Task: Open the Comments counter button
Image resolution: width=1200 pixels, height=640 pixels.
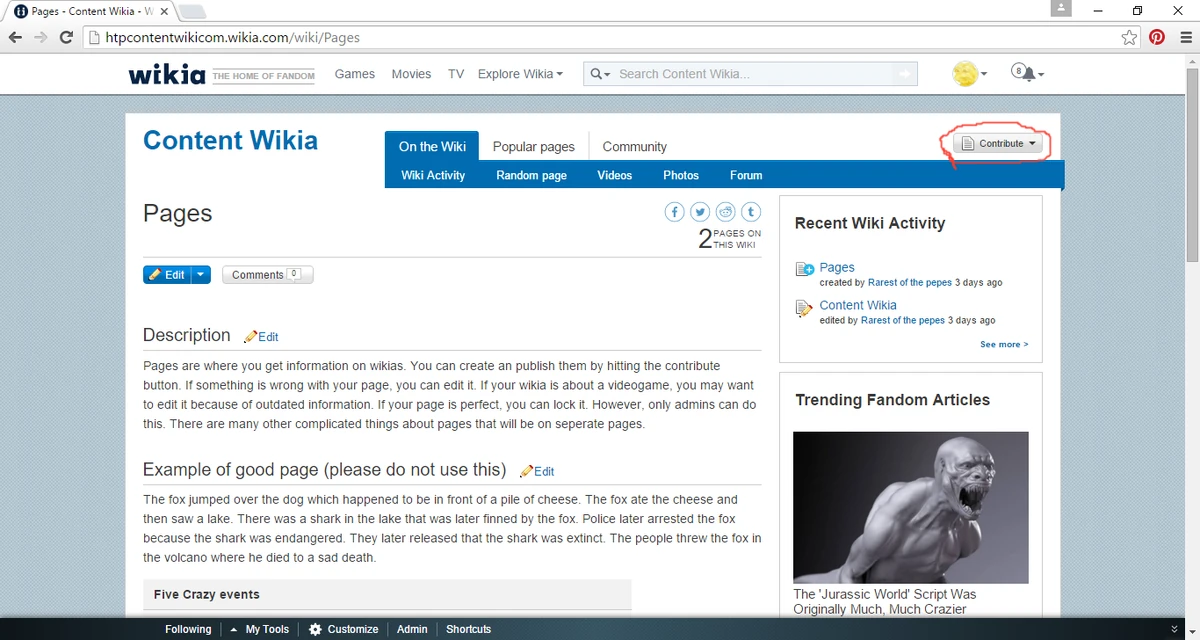Action: pos(267,273)
